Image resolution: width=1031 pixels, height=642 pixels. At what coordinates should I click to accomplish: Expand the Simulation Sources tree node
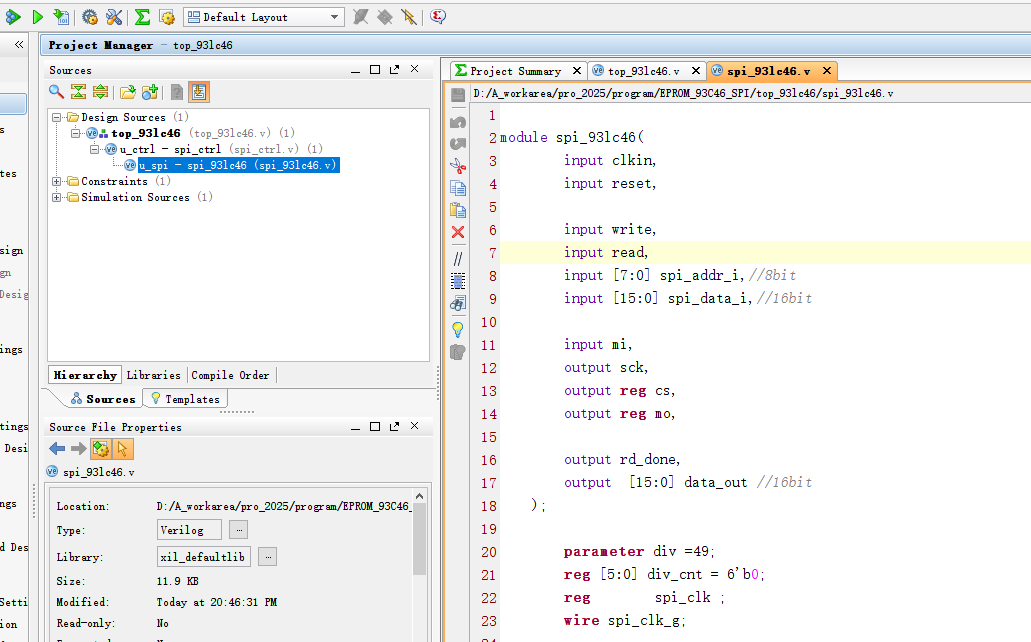(57, 197)
